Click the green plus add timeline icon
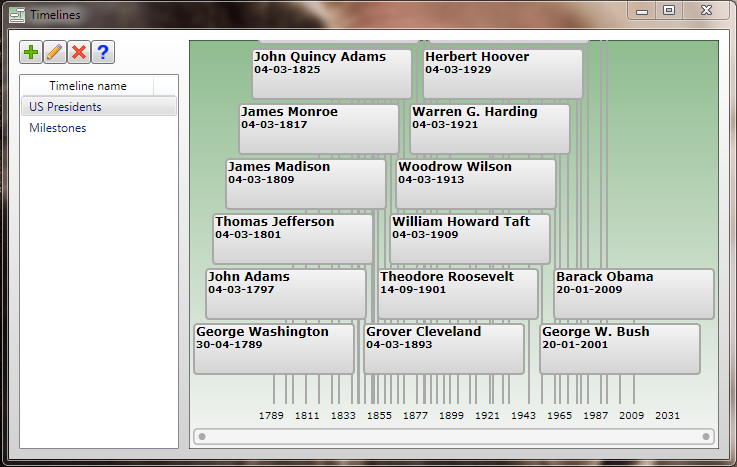This screenshot has width=737, height=467. click(31, 52)
